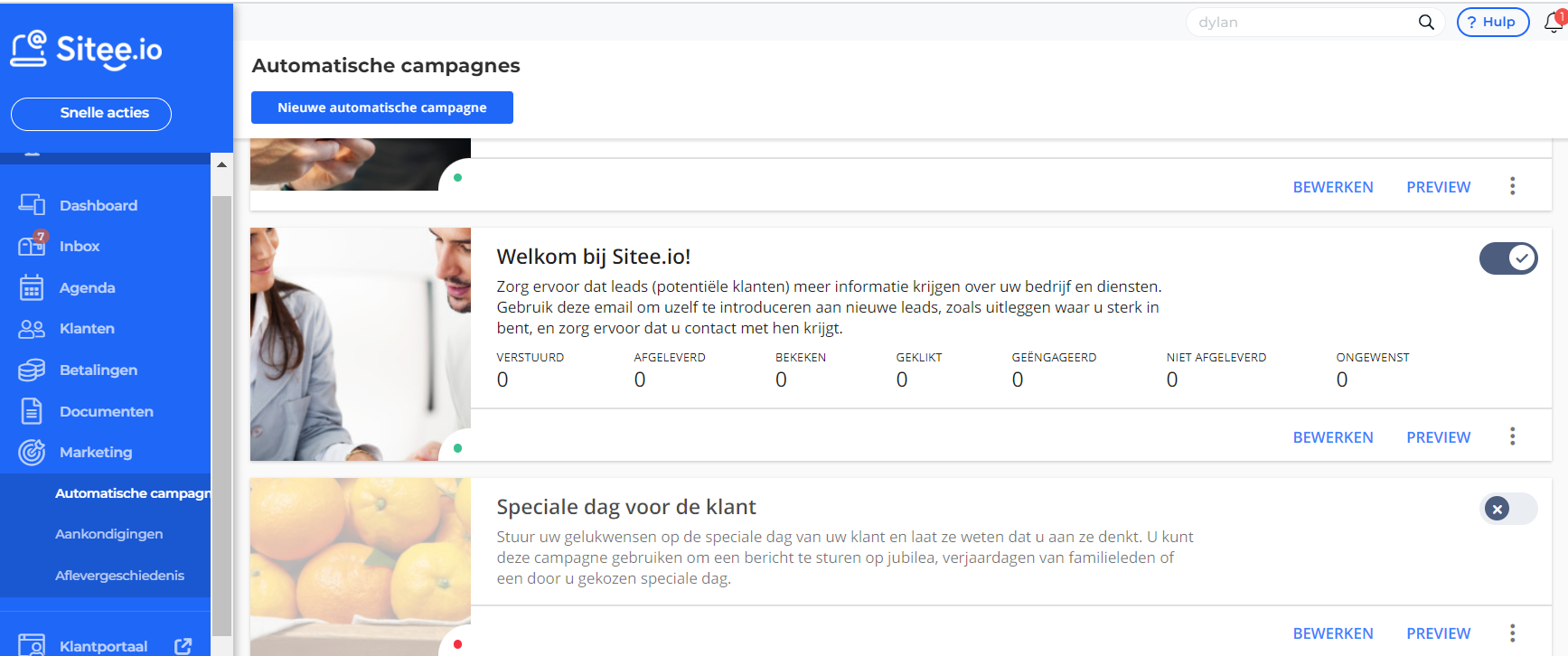The width and height of the screenshot is (1568, 656).
Task: Click the Hulp button
Action: click(x=1493, y=23)
